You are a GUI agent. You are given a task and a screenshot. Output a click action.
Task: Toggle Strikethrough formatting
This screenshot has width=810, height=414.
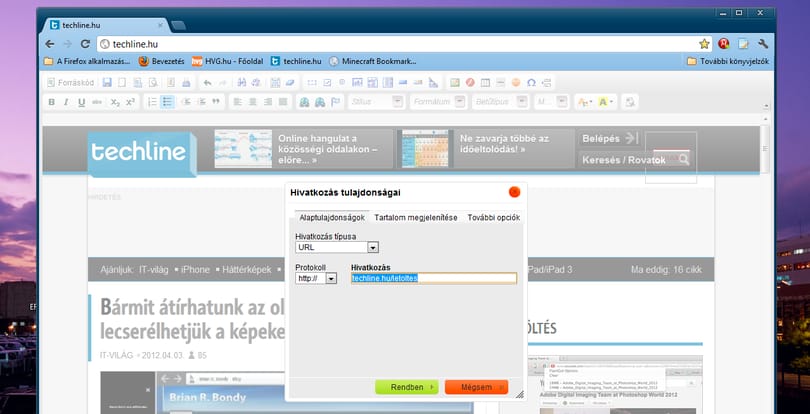click(97, 102)
